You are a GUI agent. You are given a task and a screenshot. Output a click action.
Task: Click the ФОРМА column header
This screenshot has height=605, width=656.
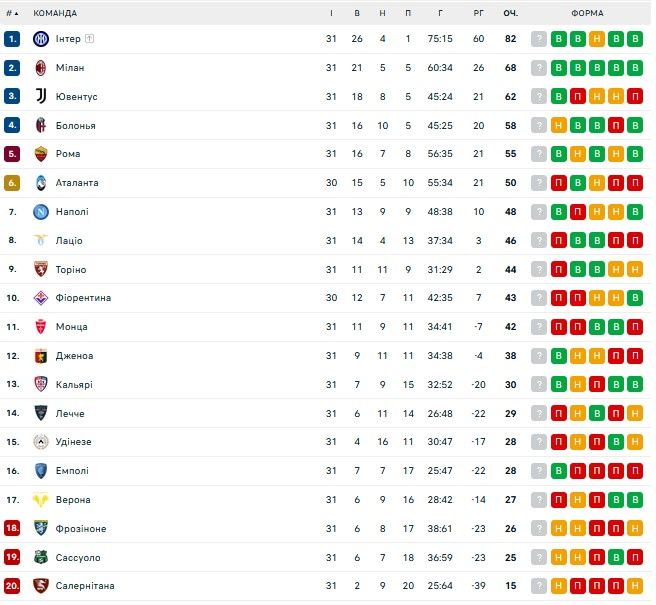(587, 13)
